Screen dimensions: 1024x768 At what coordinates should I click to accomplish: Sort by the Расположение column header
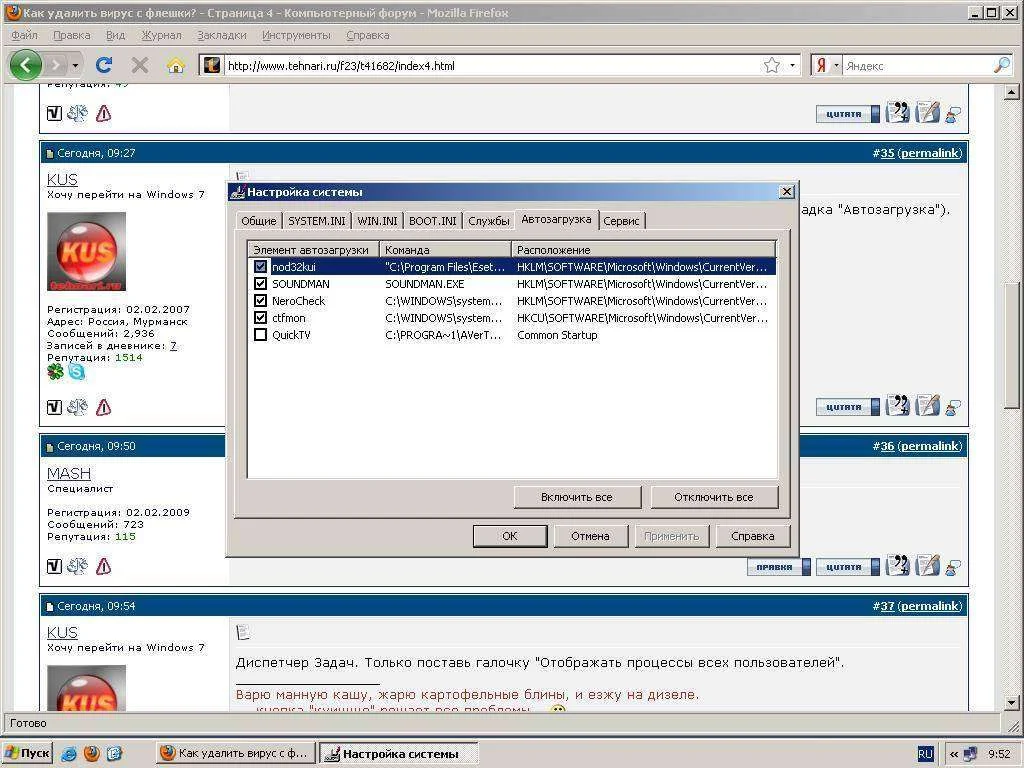643,249
